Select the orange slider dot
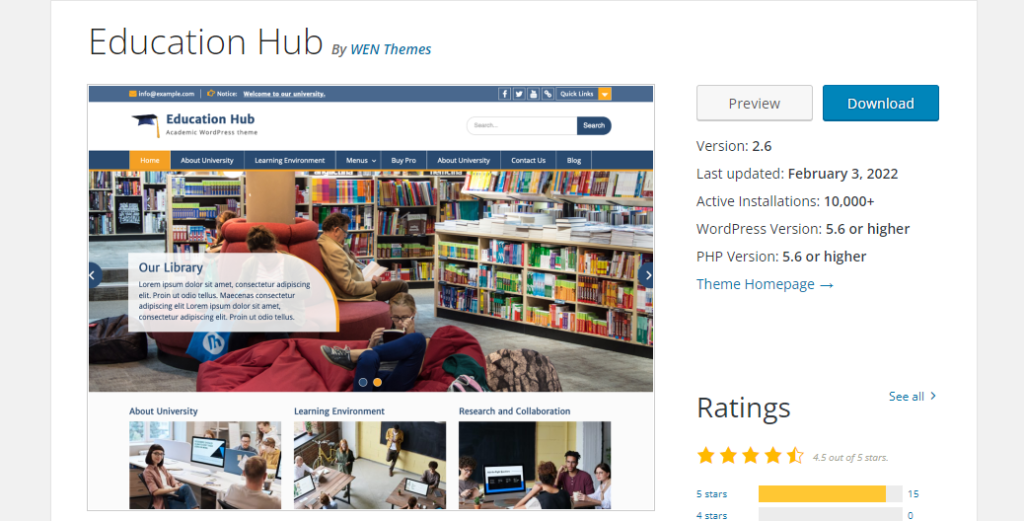The height and width of the screenshot is (521, 1024). coord(377,383)
